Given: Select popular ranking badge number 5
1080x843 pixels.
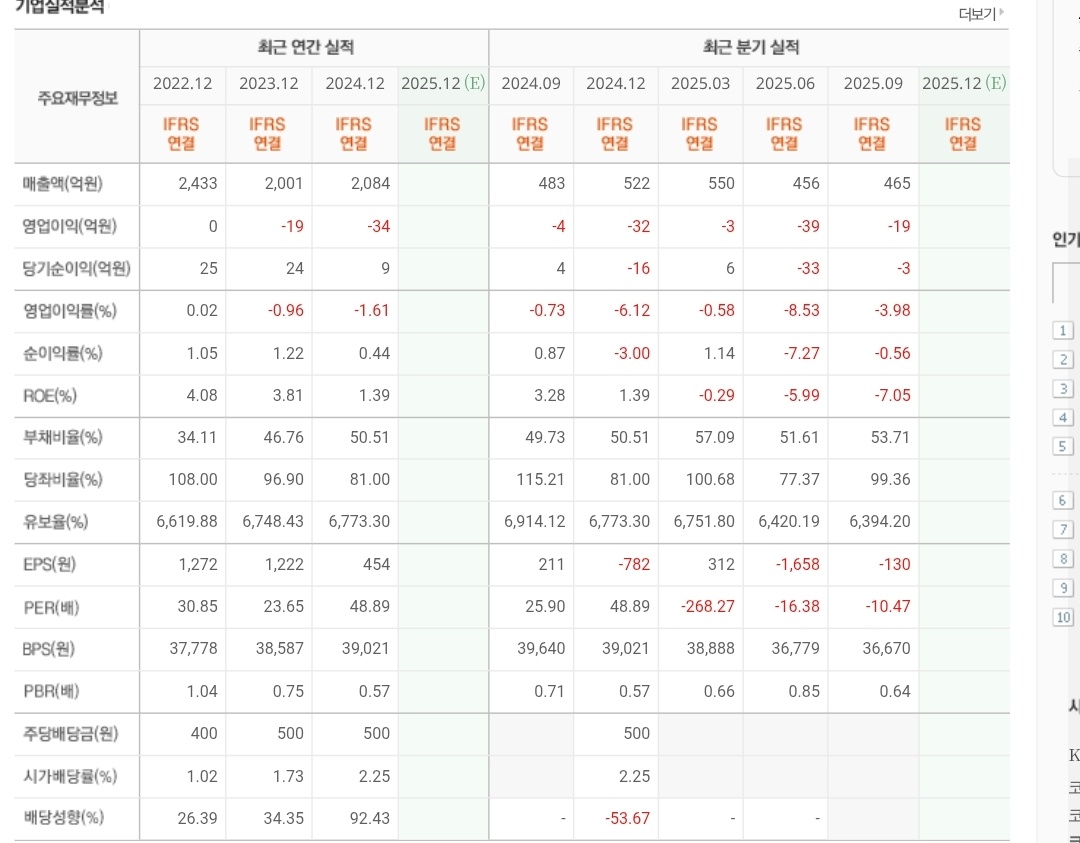Looking at the screenshot, I should (x=1063, y=446).
